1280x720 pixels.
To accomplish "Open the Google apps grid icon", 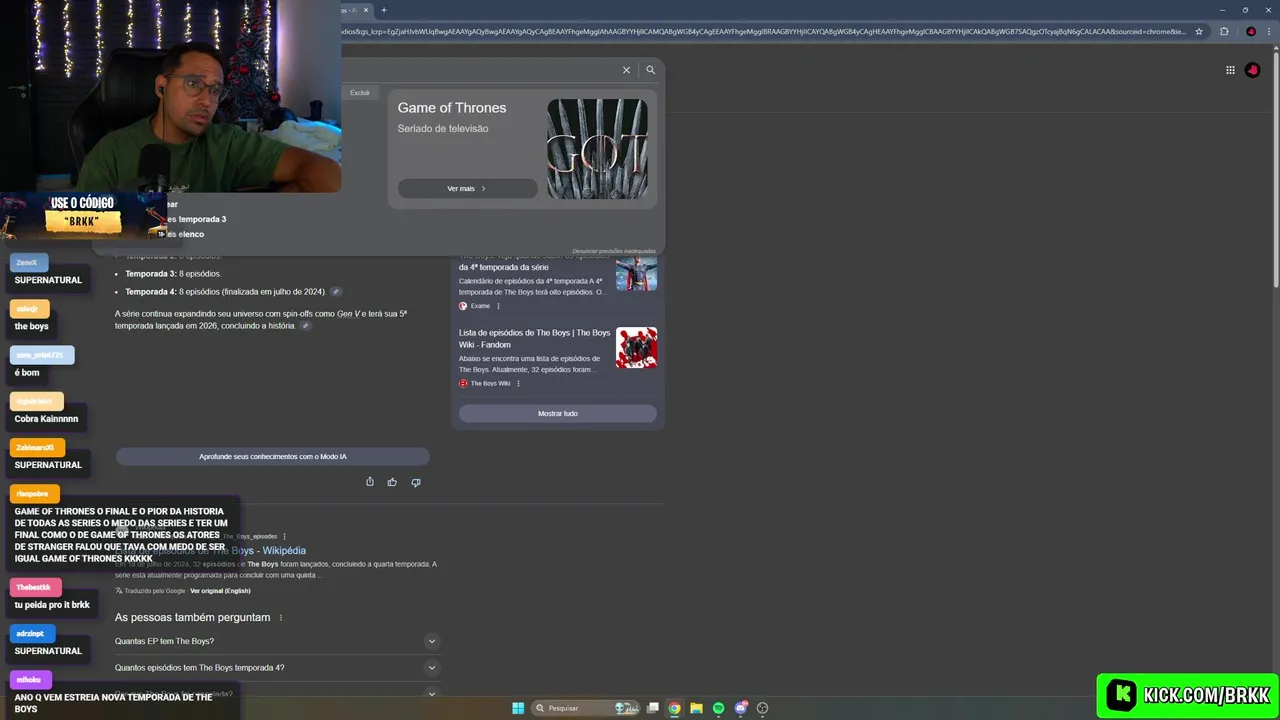I will point(1230,70).
